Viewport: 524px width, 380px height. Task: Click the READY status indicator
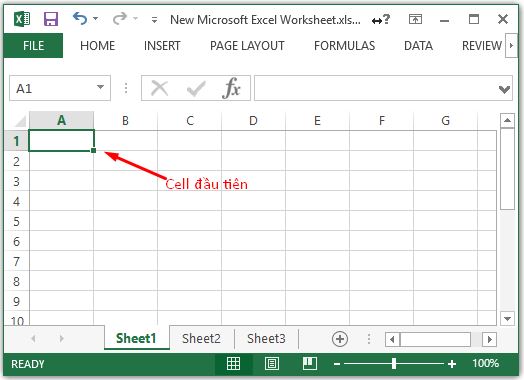pos(28,364)
